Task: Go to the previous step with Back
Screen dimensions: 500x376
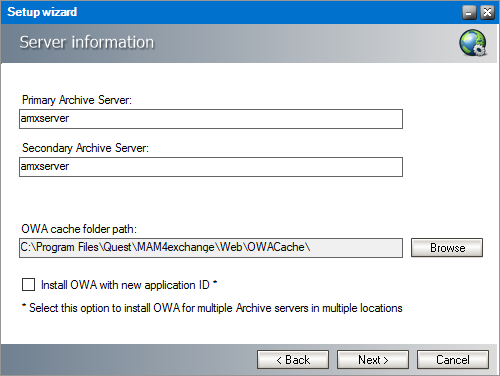Action: [293, 359]
